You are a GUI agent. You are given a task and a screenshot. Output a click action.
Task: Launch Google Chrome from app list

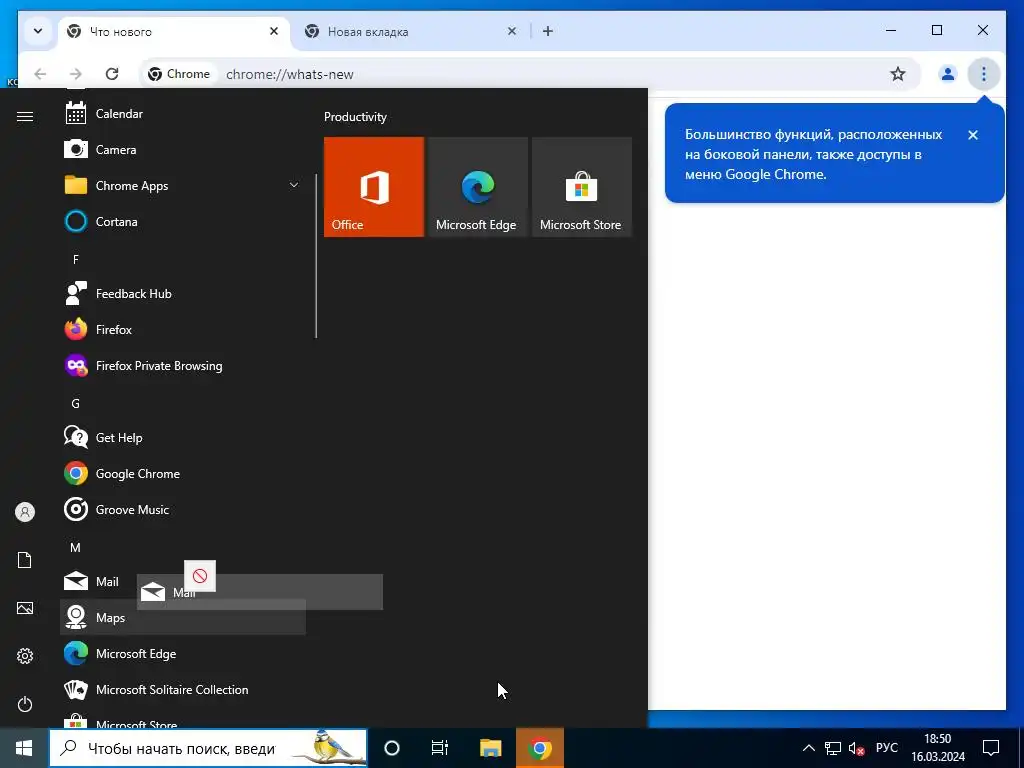183,473
